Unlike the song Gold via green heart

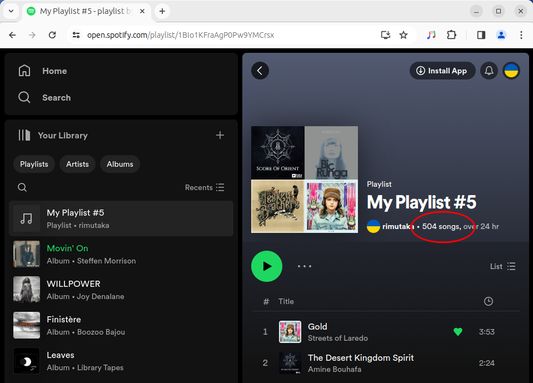tap(458, 331)
